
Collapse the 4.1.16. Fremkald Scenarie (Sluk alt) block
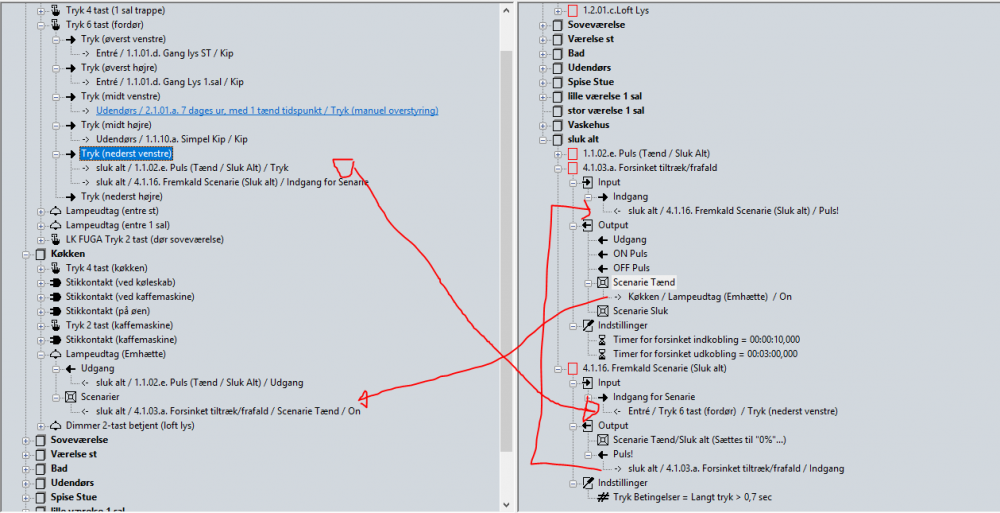pos(558,369)
